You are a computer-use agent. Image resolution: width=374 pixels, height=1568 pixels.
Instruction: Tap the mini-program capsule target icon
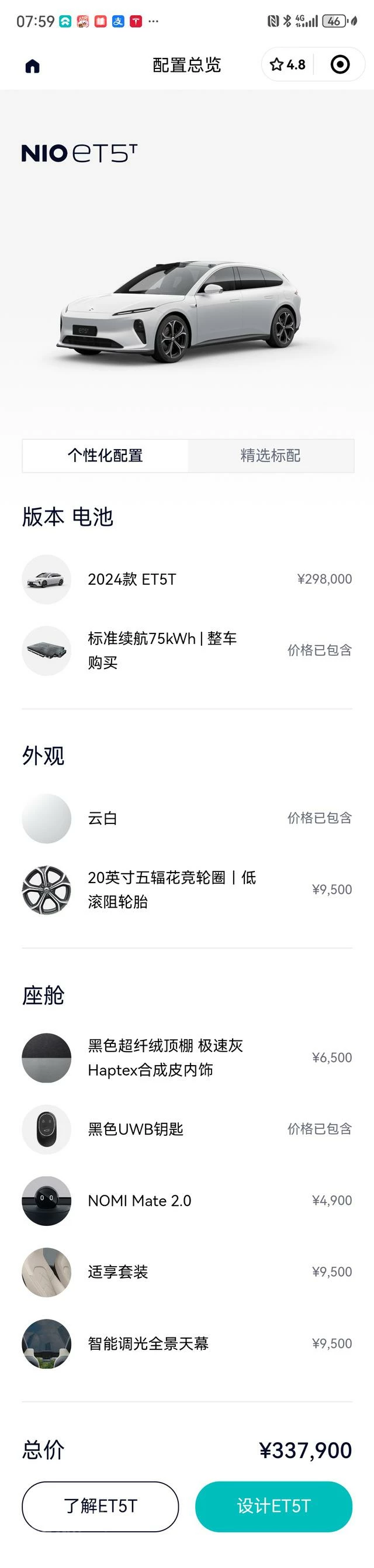click(340, 64)
